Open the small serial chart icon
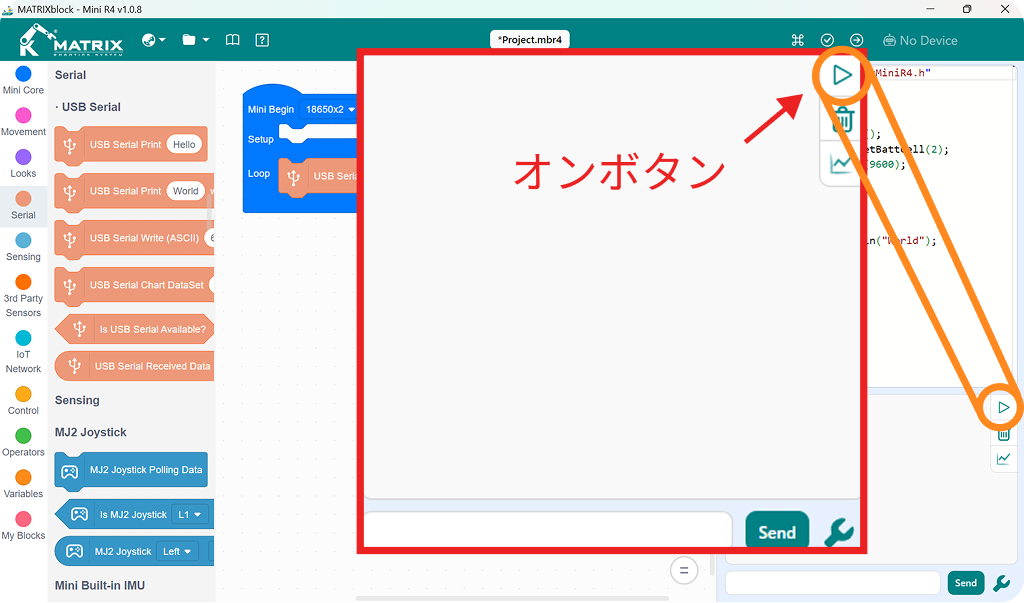 pos(1004,459)
